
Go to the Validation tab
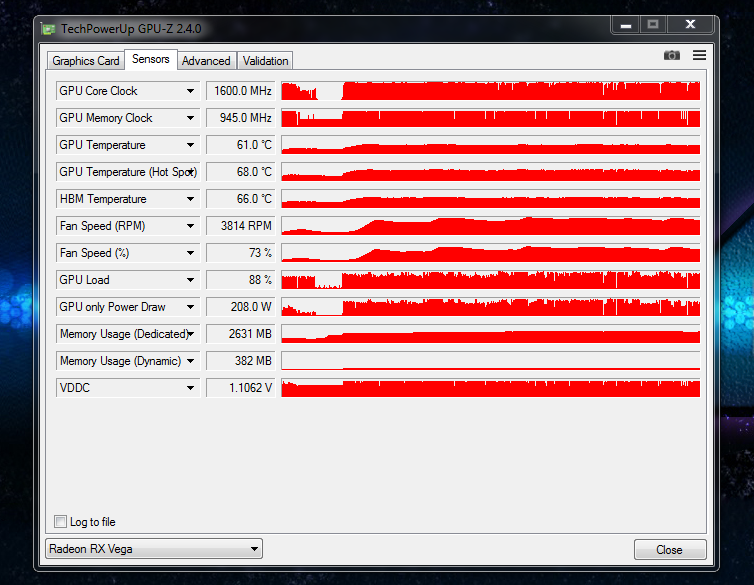click(265, 61)
